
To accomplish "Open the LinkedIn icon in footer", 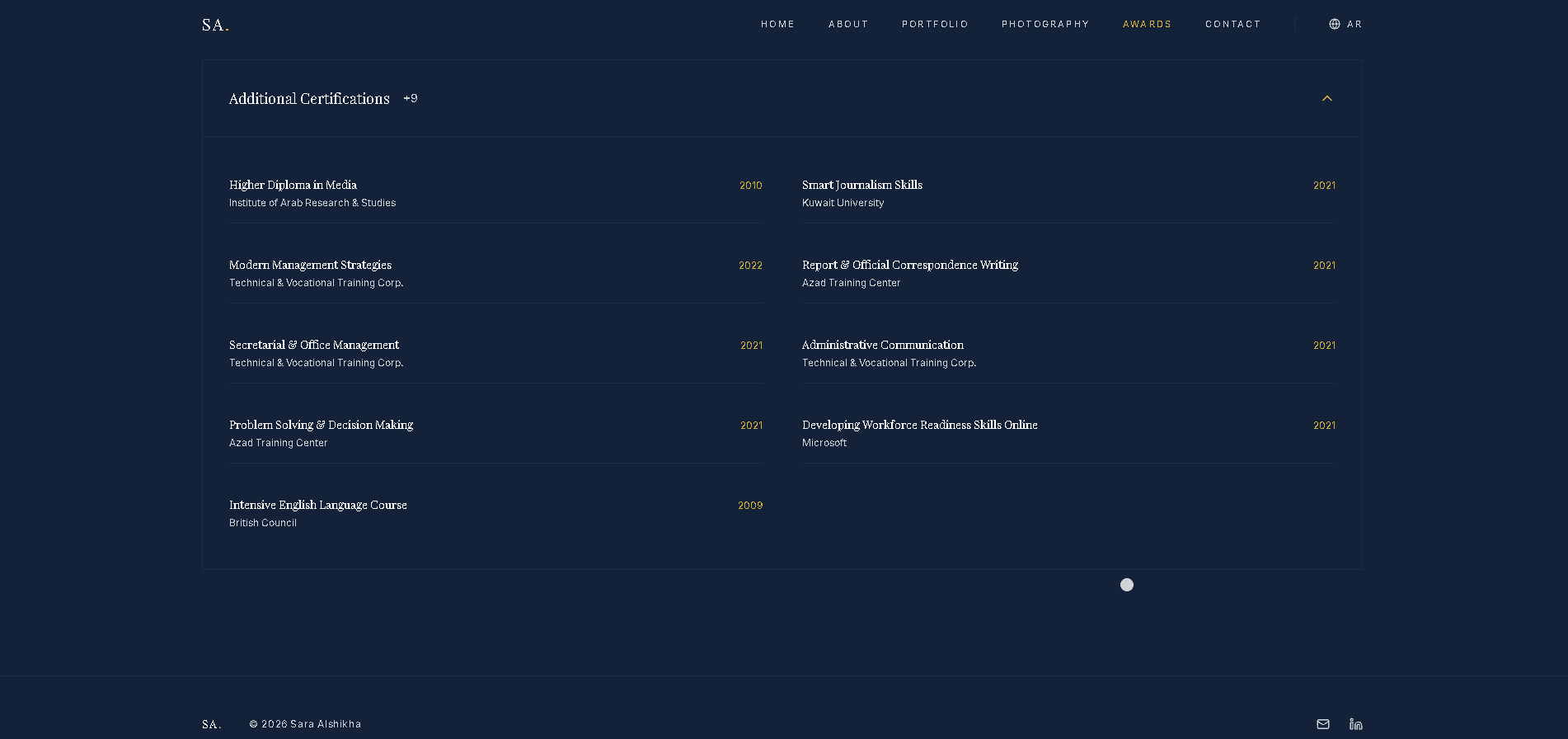I will click(1356, 724).
